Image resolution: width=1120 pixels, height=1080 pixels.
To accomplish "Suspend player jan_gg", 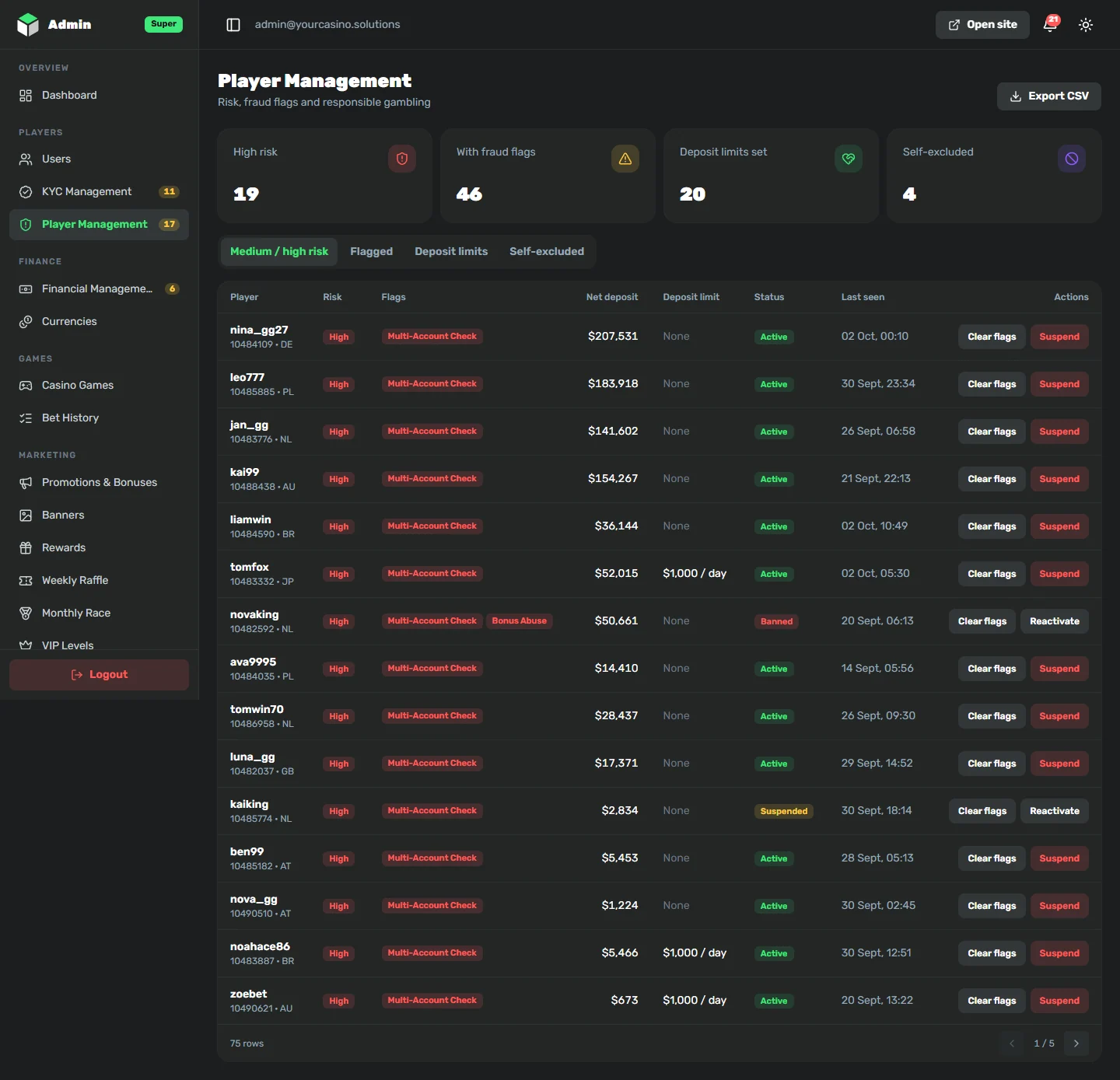I will pos(1059,432).
